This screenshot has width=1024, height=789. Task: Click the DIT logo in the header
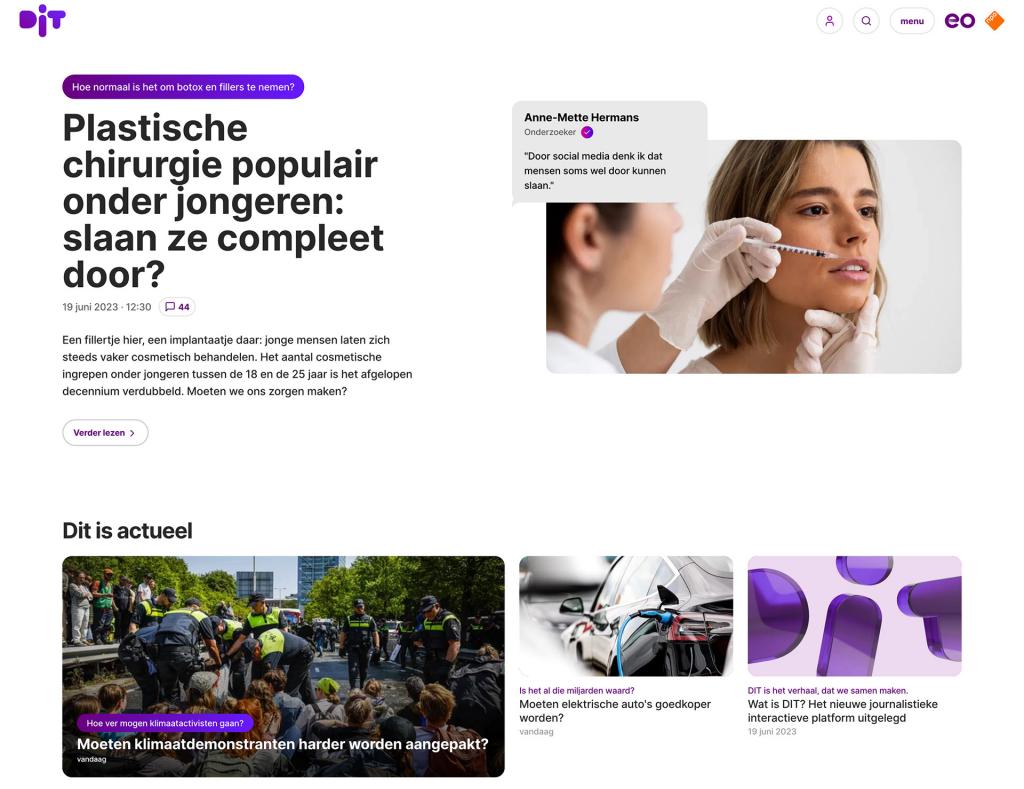(42, 21)
